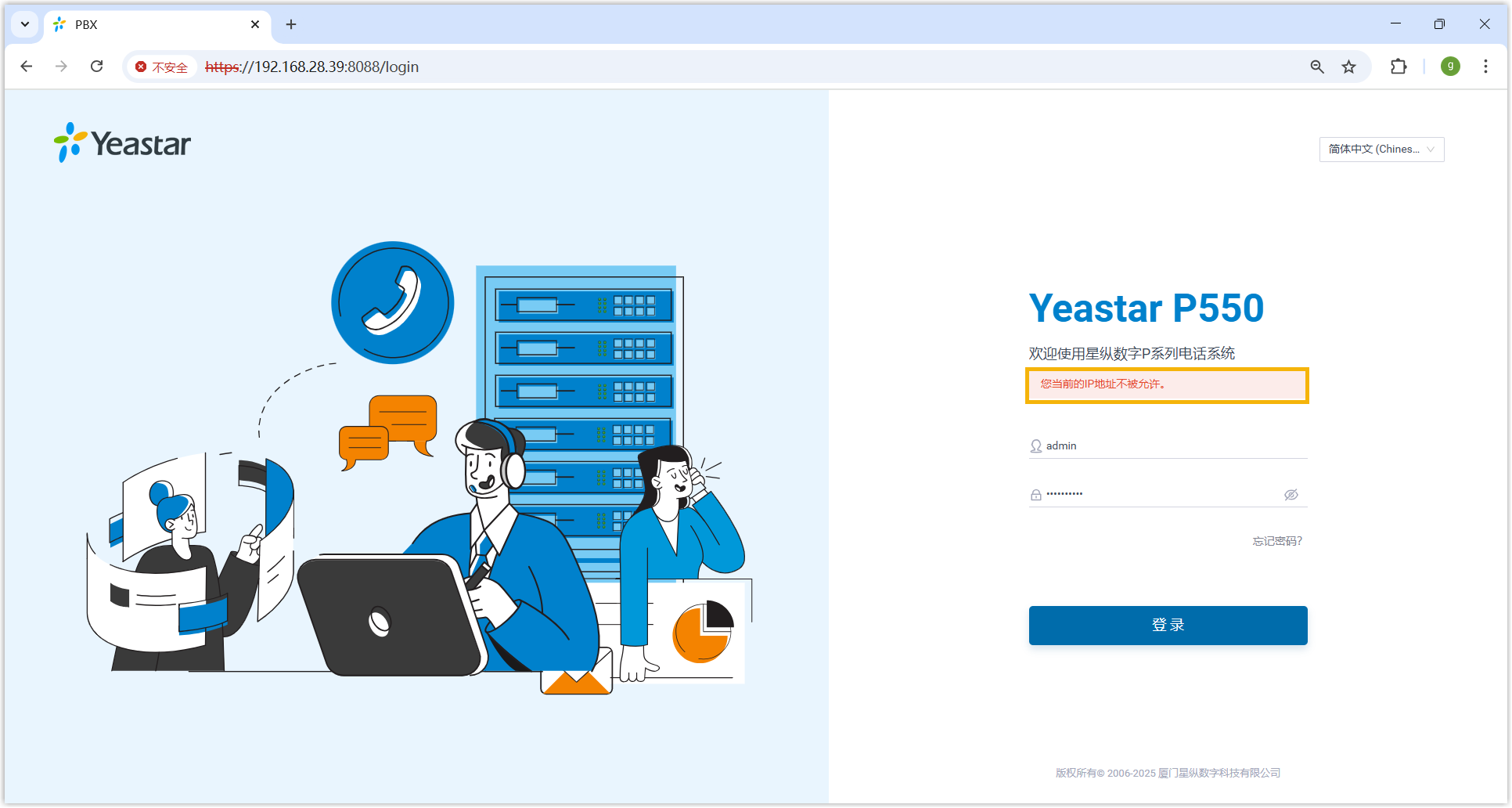Click the browser back arrow
This screenshot has width=1512, height=808.
[x=27, y=67]
